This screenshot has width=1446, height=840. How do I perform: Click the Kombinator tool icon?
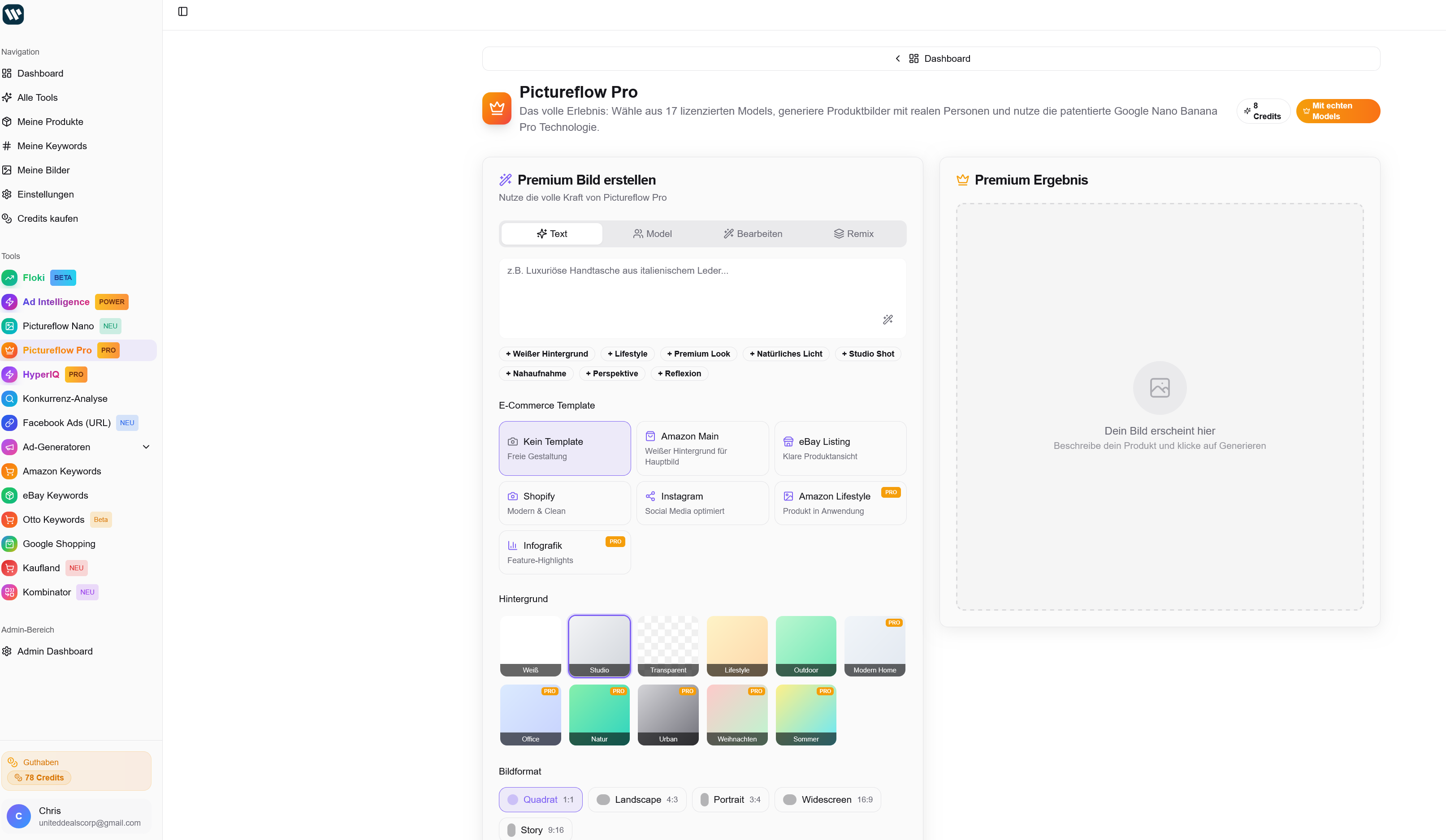pos(10,592)
